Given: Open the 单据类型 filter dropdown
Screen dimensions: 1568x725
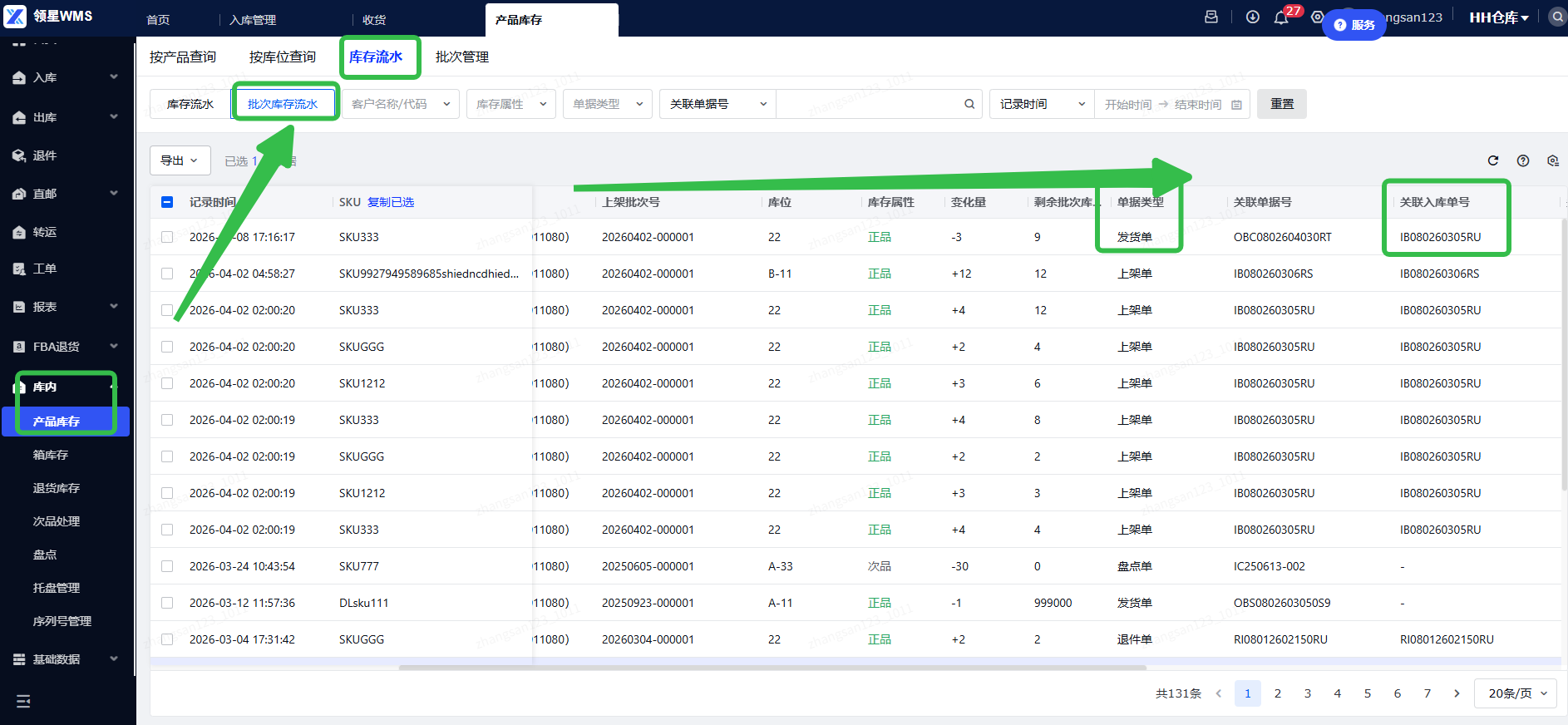Looking at the screenshot, I should click(608, 104).
